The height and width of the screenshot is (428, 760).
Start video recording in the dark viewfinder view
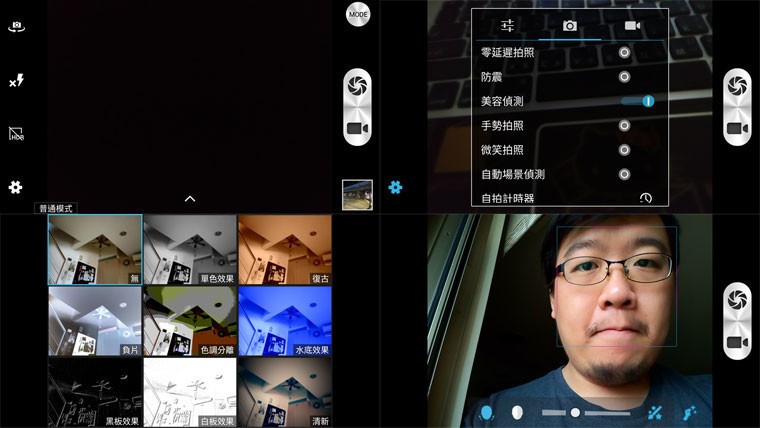[x=357, y=128]
